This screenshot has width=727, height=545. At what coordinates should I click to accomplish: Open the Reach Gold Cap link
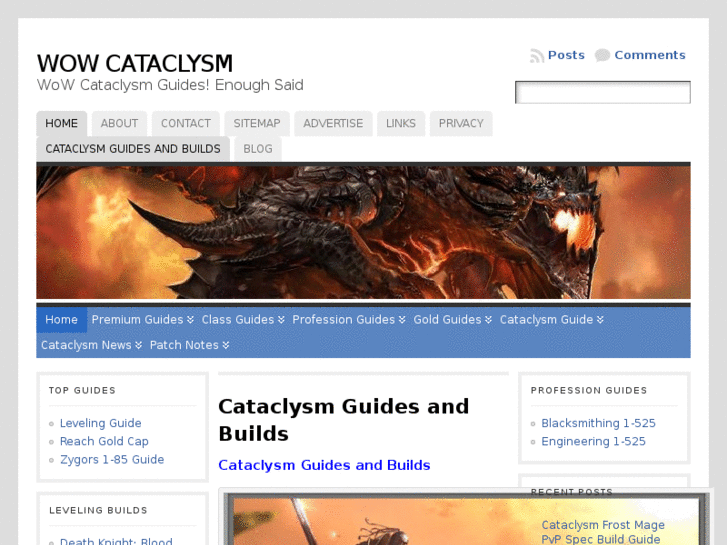point(104,441)
